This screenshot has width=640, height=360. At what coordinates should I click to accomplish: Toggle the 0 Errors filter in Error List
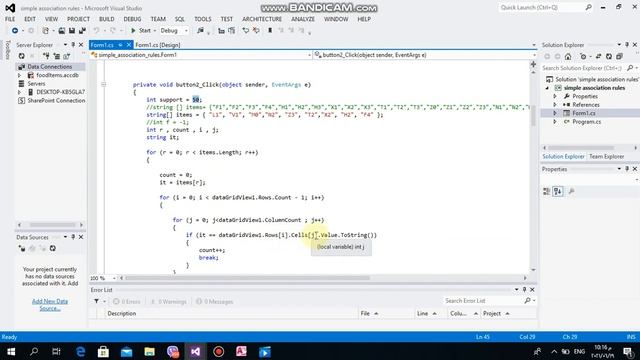[127, 302]
